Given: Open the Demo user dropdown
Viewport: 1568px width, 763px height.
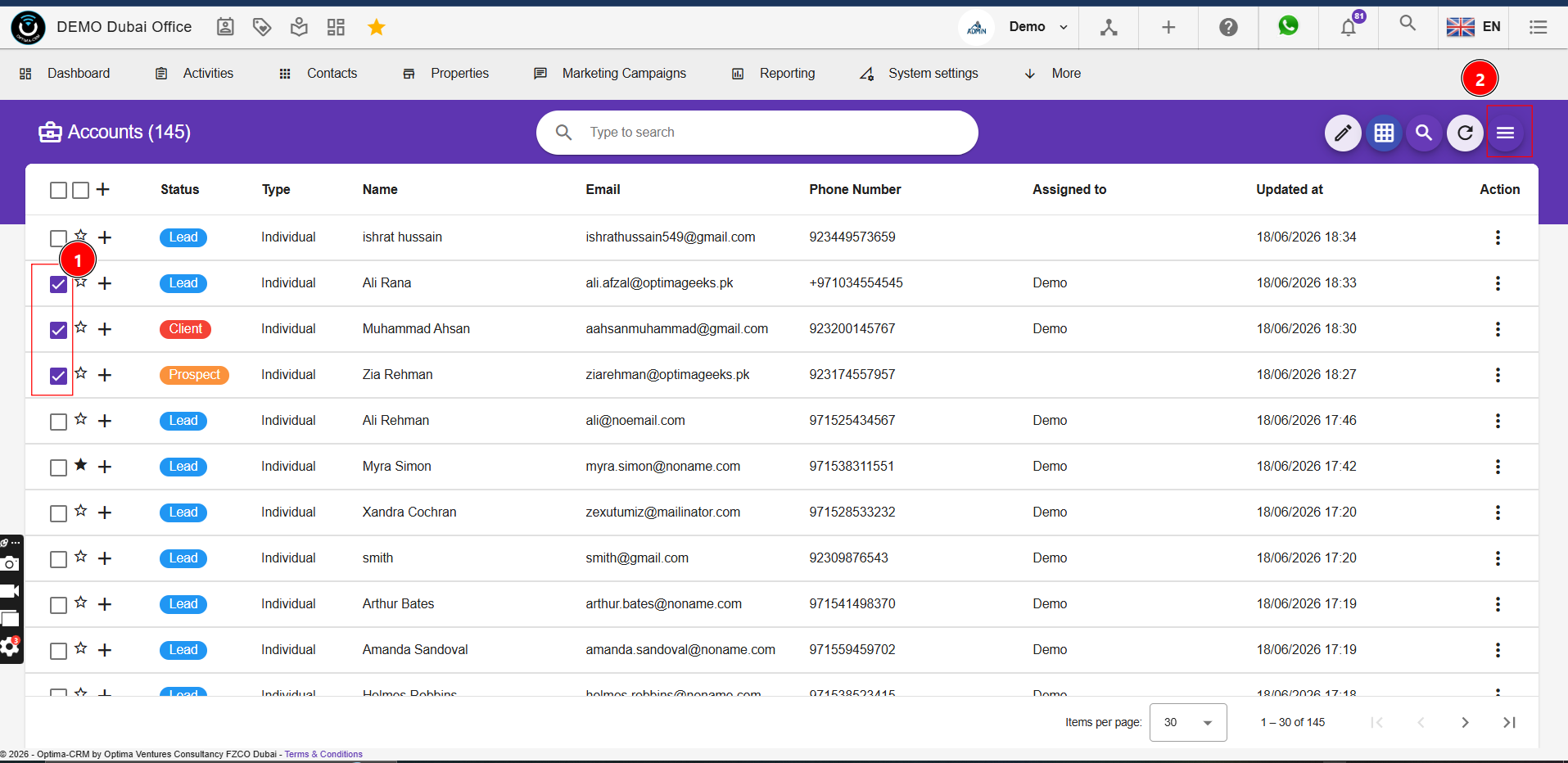Looking at the screenshot, I should (1038, 27).
